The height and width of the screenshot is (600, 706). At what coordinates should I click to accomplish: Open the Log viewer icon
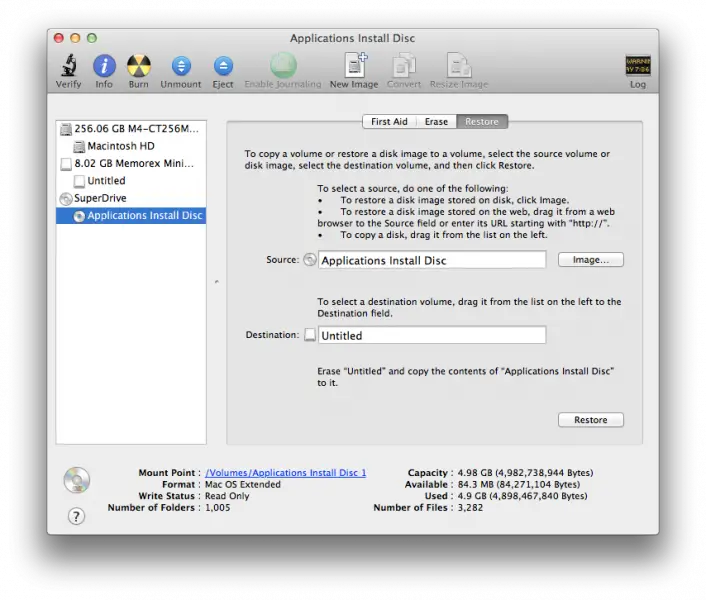(638, 66)
